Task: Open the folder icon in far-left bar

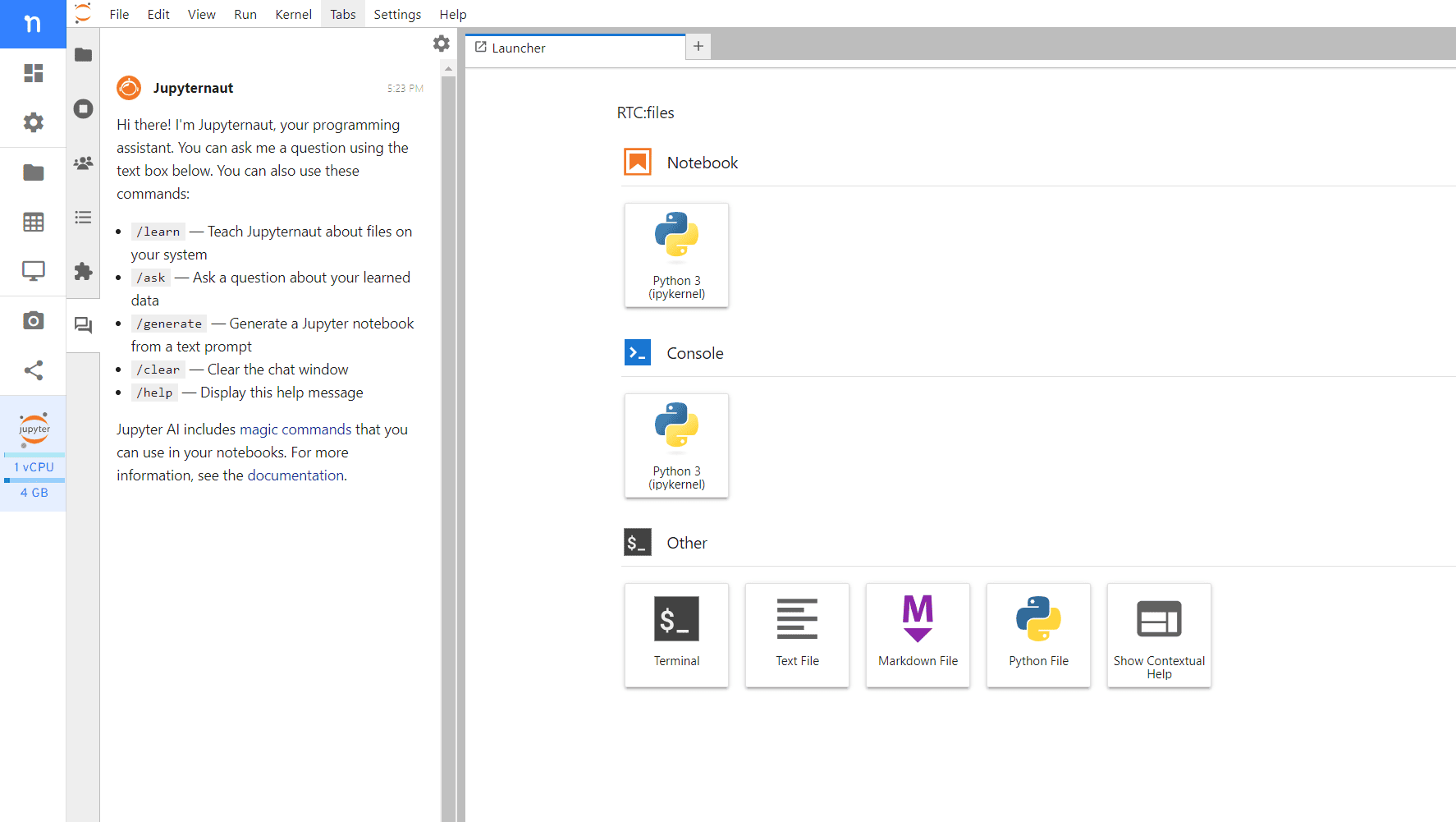Action: (34, 172)
